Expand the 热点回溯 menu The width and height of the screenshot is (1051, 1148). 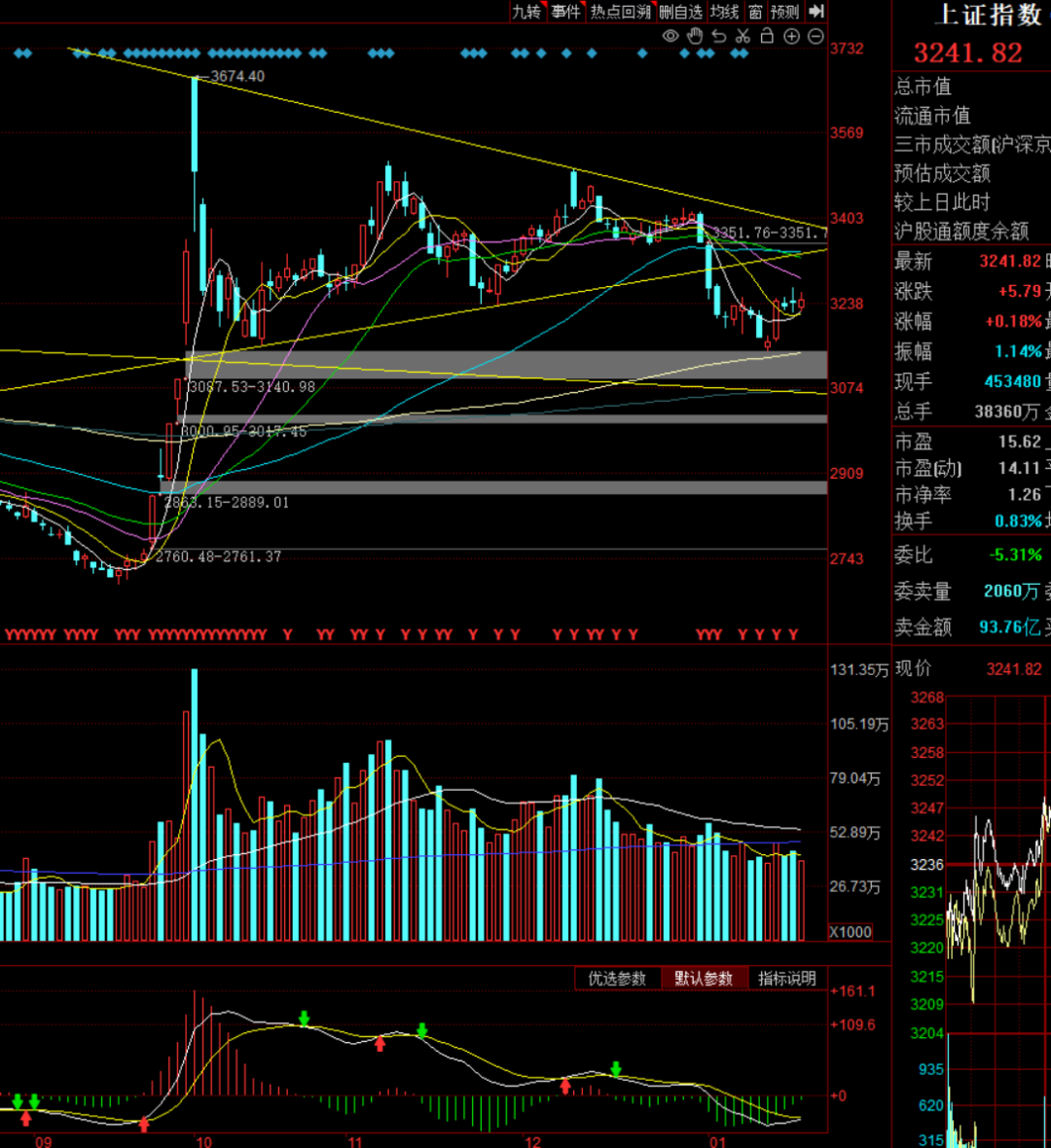pos(621,12)
